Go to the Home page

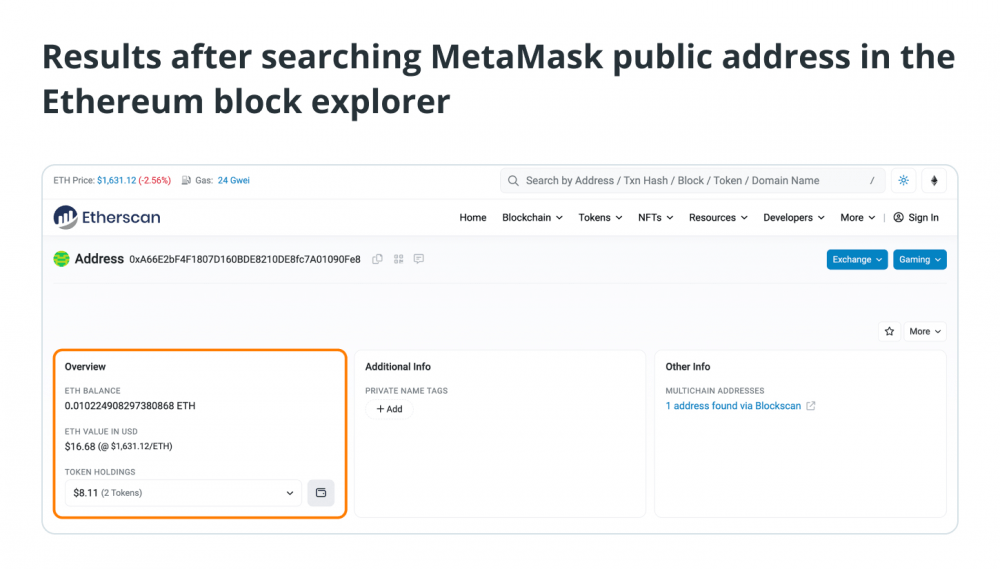(473, 218)
